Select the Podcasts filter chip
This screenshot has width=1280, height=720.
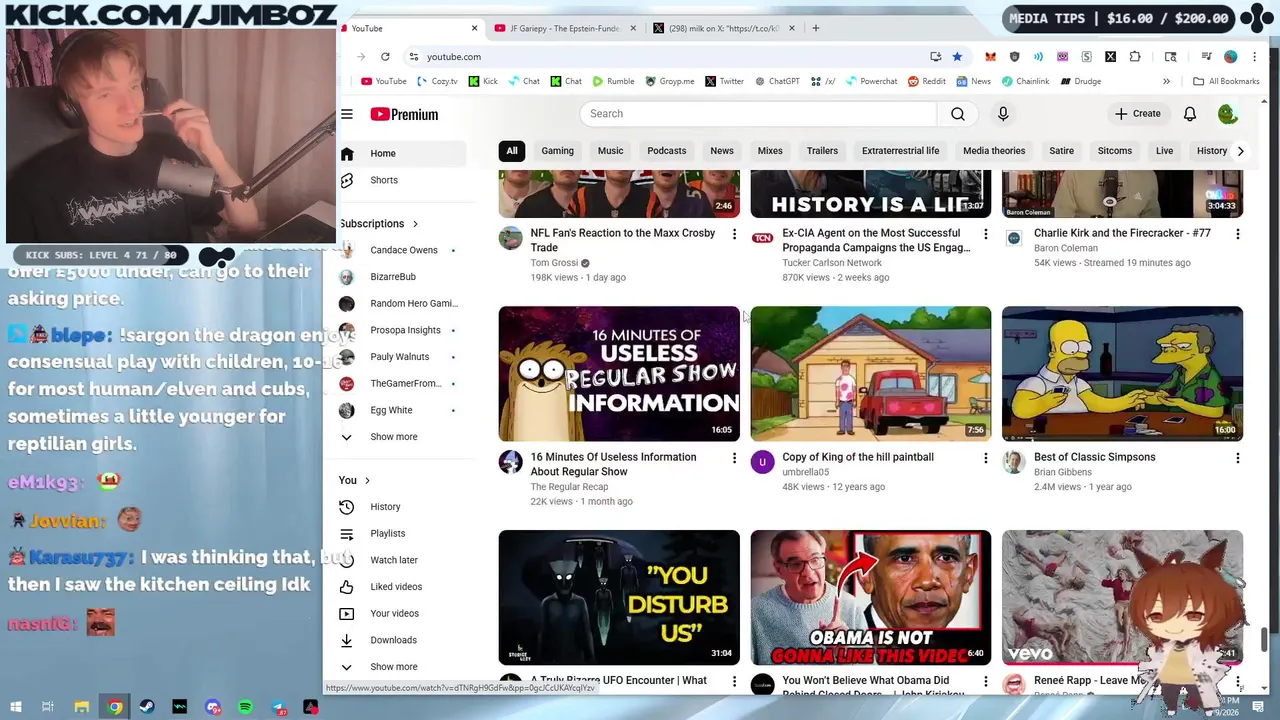tap(667, 151)
